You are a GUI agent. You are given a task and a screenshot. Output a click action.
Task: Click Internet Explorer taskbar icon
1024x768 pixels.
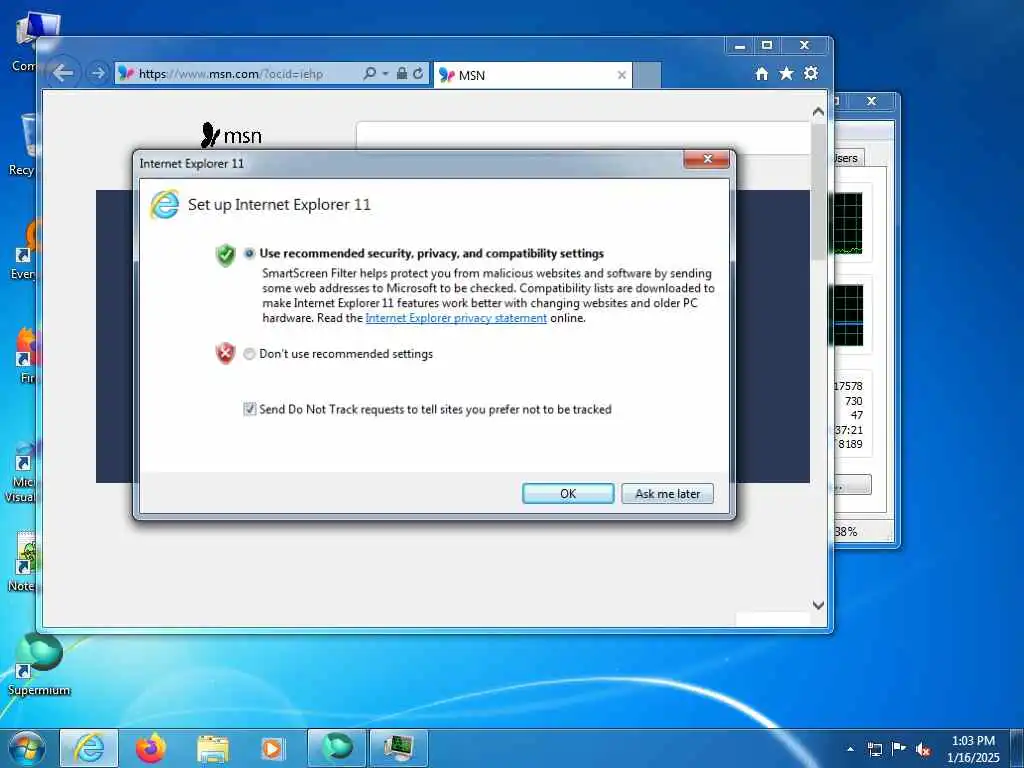tap(89, 748)
